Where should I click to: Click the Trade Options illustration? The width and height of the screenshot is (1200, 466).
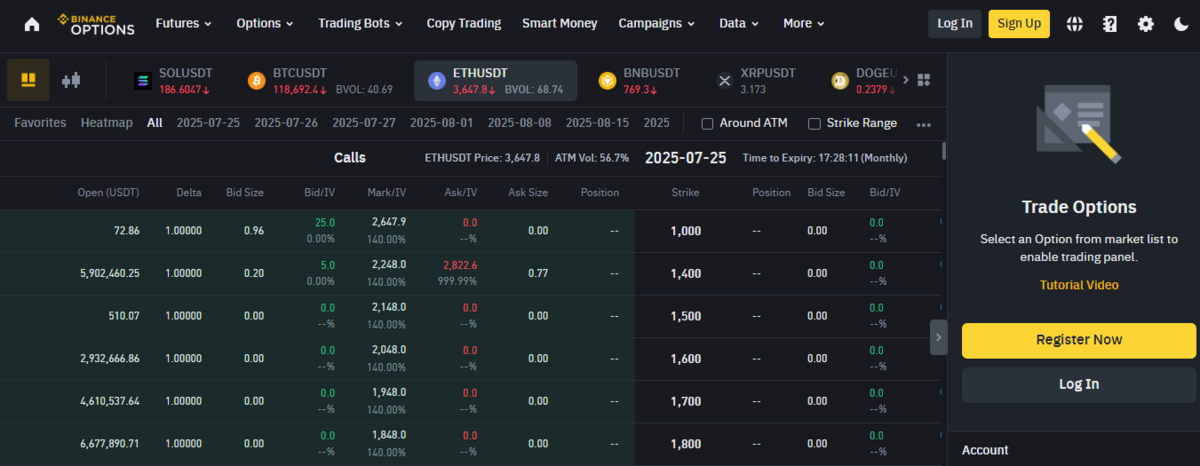[x=1079, y=125]
